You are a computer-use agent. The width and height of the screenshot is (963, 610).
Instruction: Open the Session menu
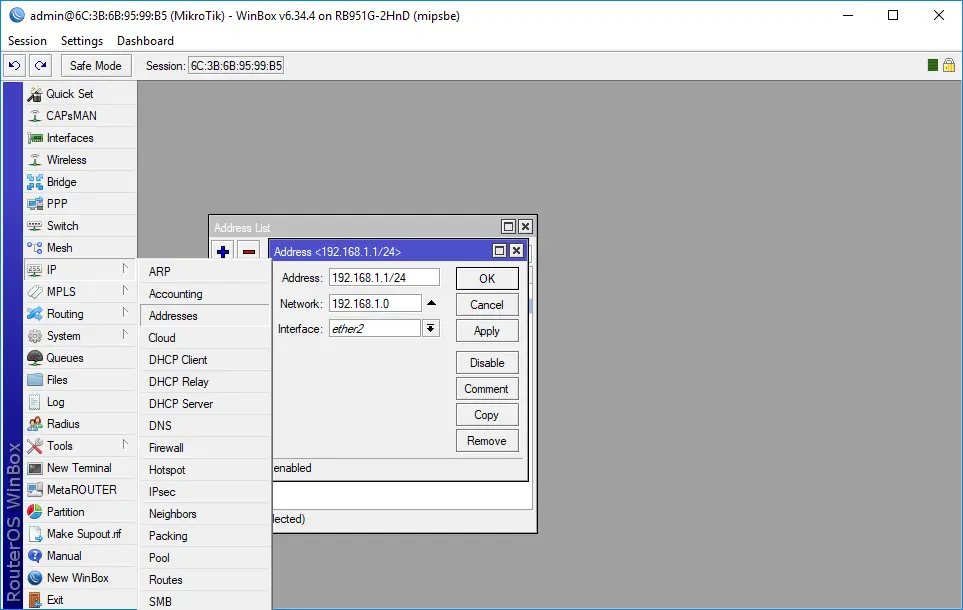click(27, 41)
